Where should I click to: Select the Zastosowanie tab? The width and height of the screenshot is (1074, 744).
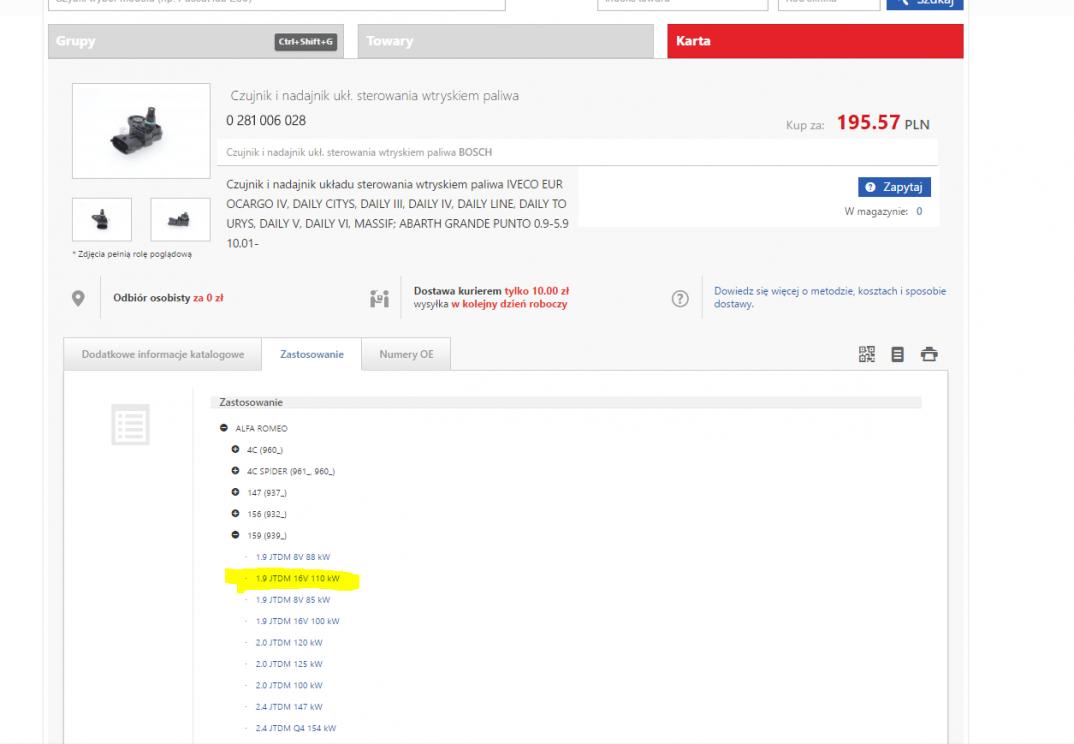(312, 354)
